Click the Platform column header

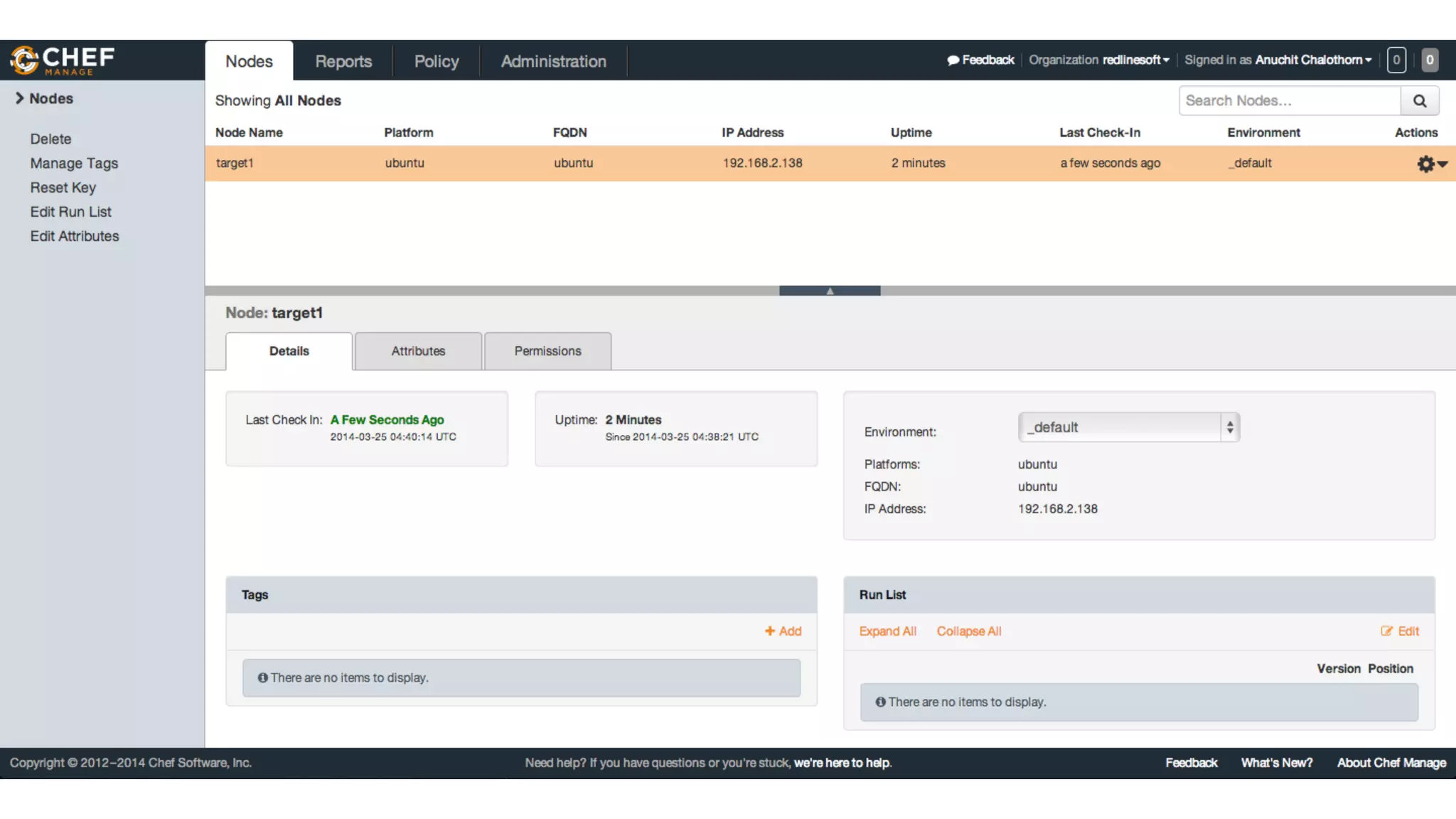pos(409,132)
